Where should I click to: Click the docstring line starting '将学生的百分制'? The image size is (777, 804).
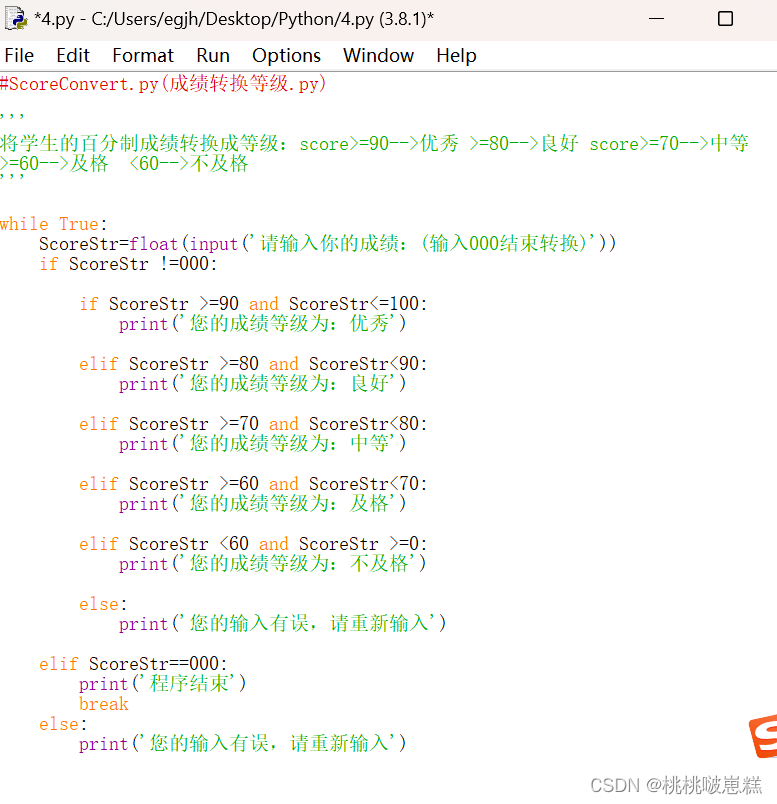[374, 144]
